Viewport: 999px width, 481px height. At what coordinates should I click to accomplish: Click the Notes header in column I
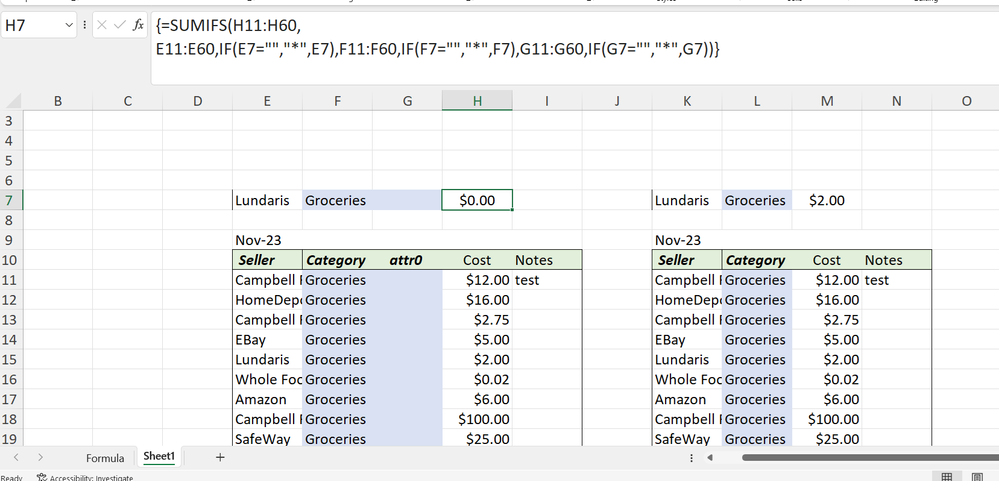coord(547,260)
